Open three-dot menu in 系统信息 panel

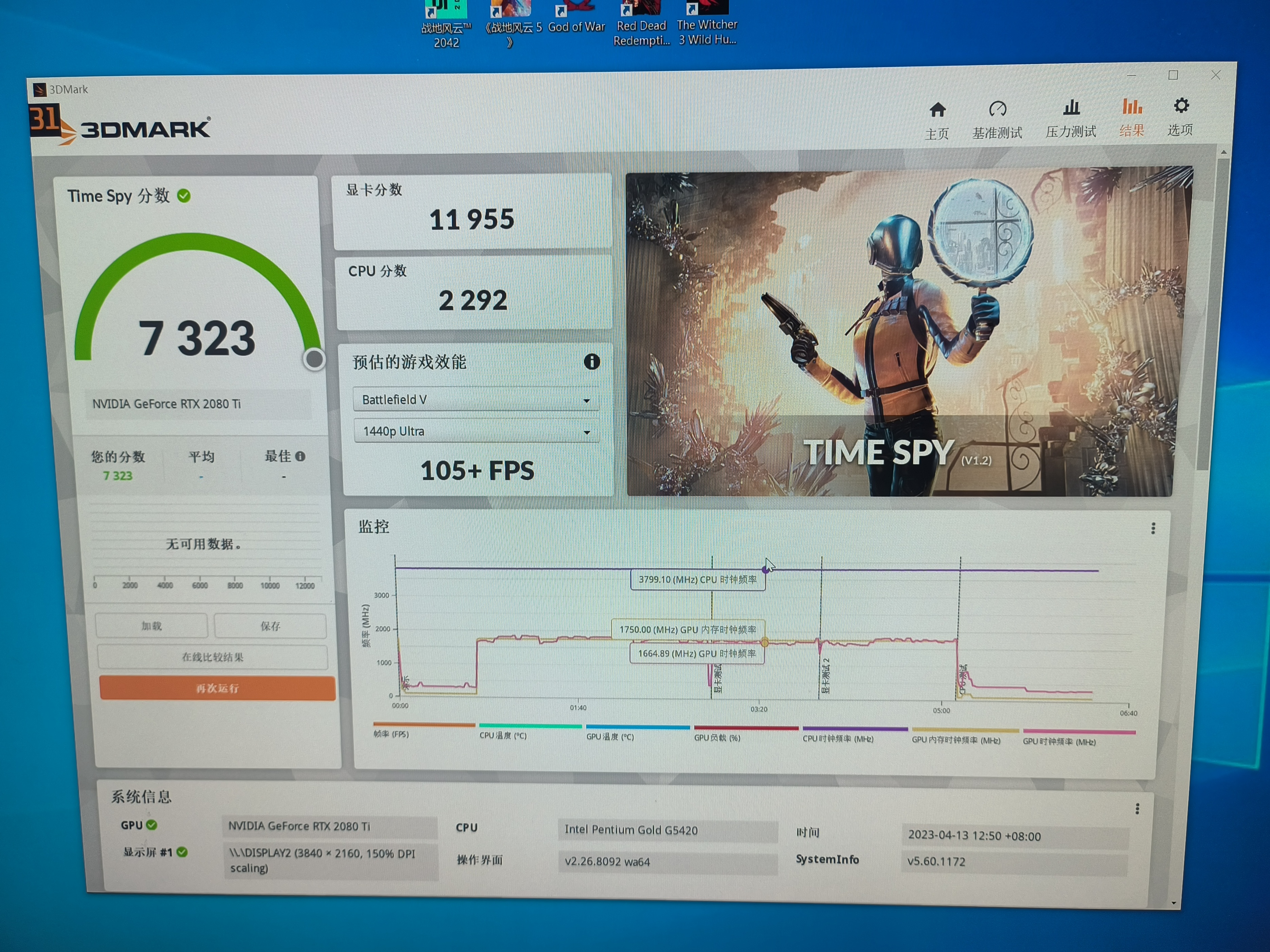coord(1137,808)
